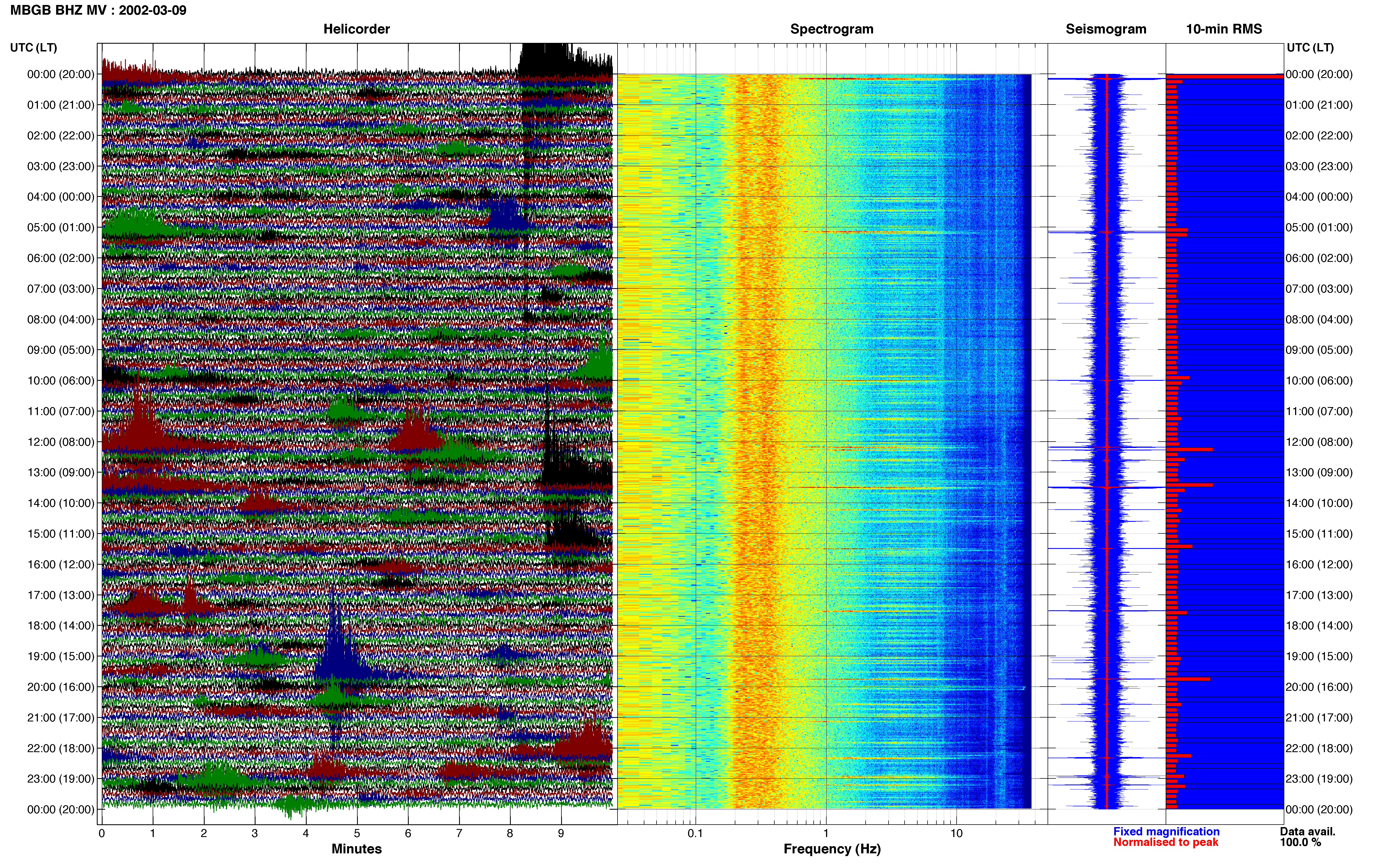Select the Helicorder panel heading
Screen dimensions: 1388x868
click(x=356, y=29)
